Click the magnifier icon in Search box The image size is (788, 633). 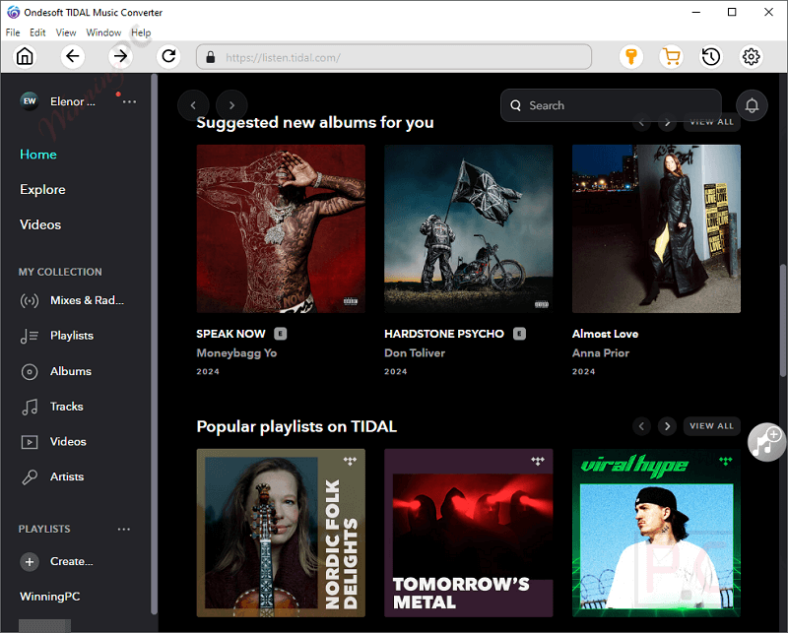[516, 106]
